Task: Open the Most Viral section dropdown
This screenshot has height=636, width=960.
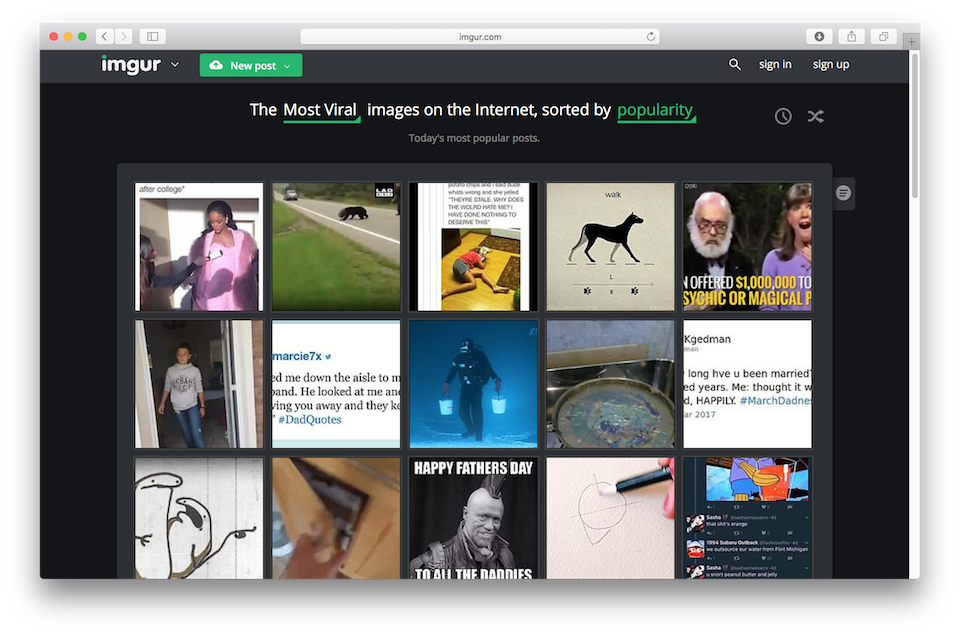Action: (321, 111)
